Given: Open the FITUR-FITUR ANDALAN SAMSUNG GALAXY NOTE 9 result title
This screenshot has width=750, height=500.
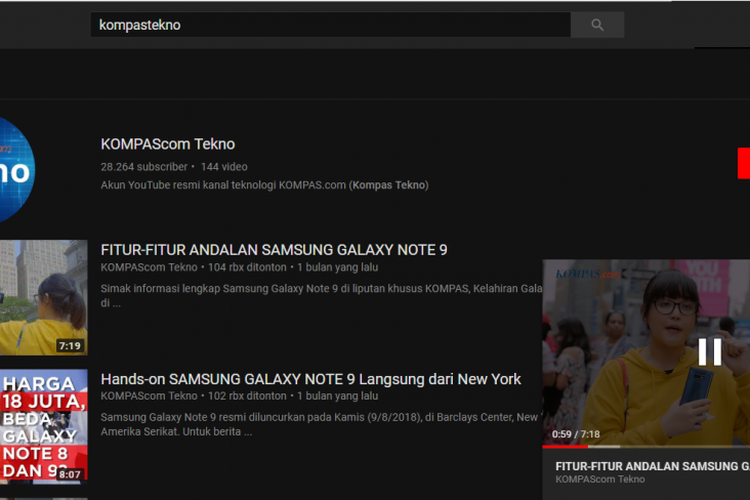Looking at the screenshot, I should (x=274, y=249).
